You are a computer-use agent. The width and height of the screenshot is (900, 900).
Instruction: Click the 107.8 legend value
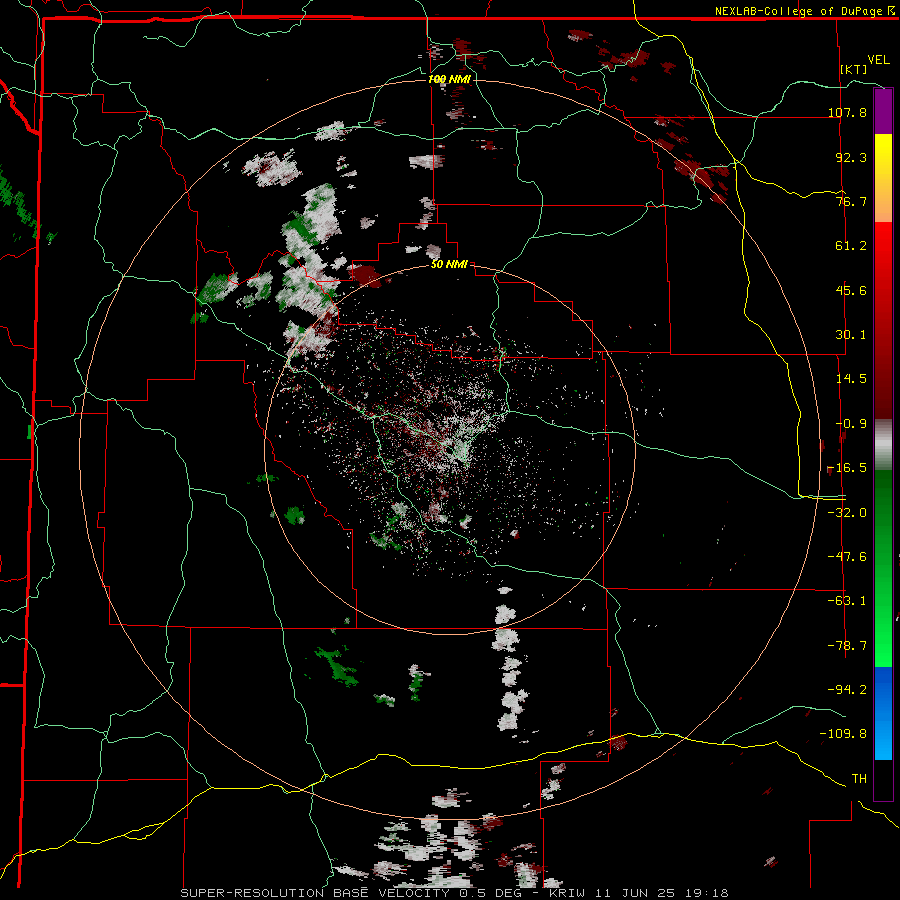(847, 112)
